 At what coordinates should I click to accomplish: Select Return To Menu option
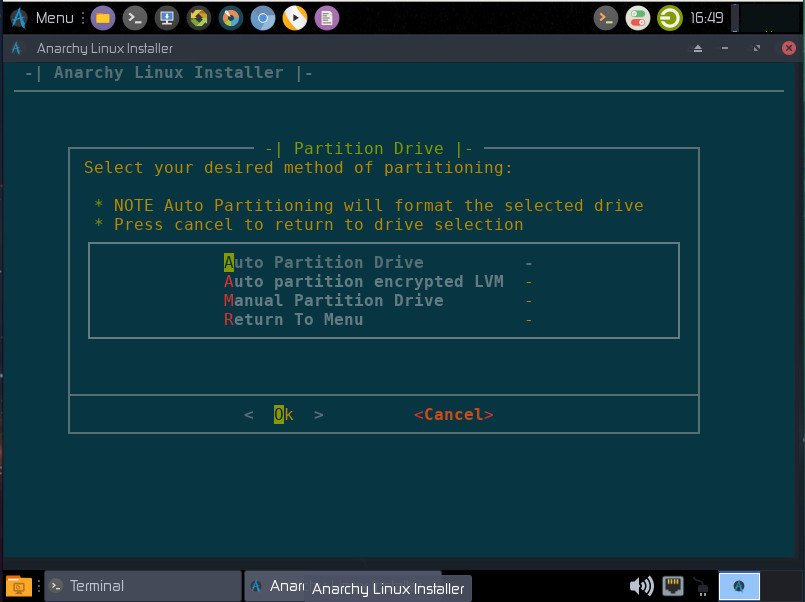point(294,319)
